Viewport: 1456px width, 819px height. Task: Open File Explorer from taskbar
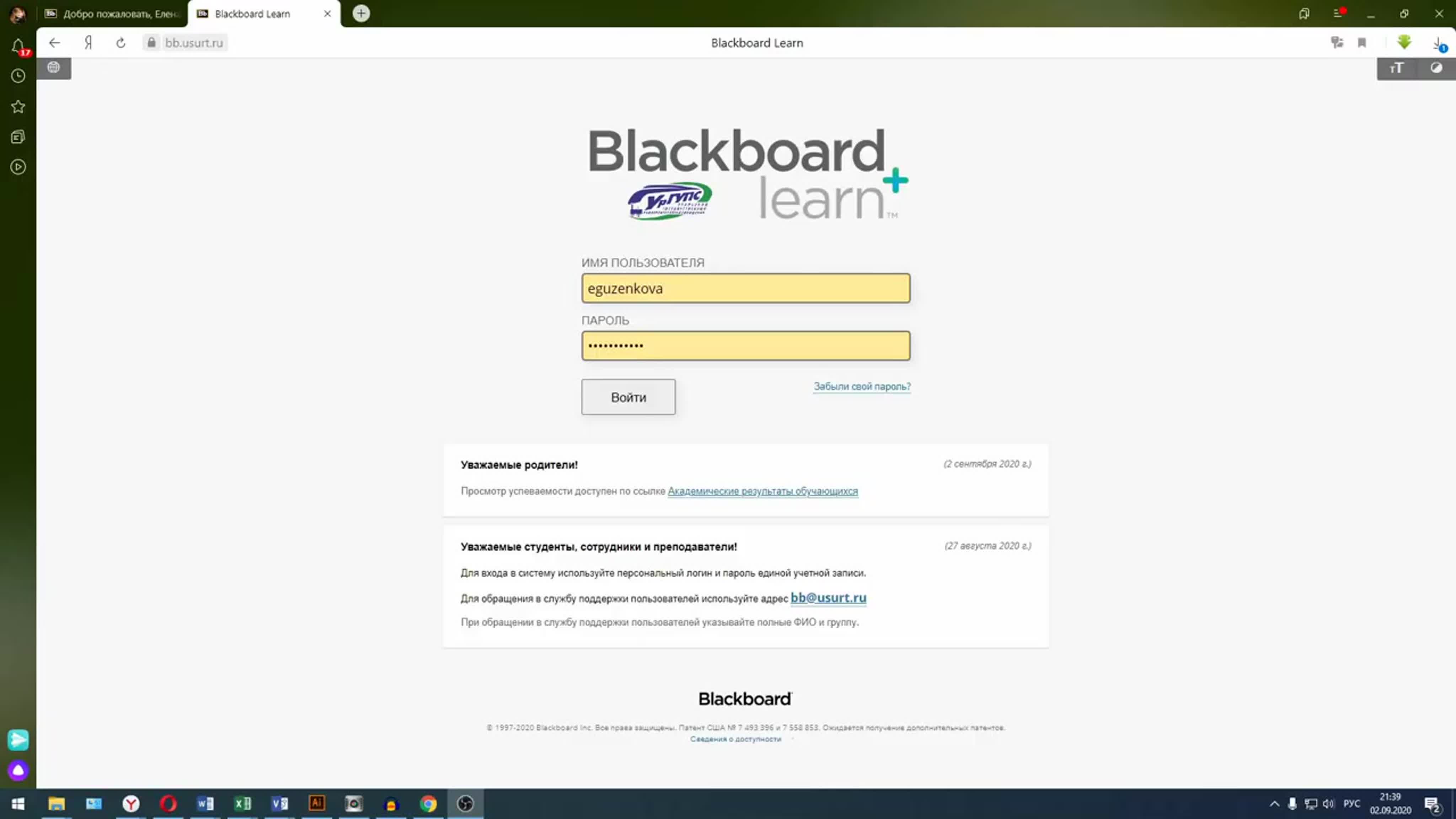pos(57,803)
